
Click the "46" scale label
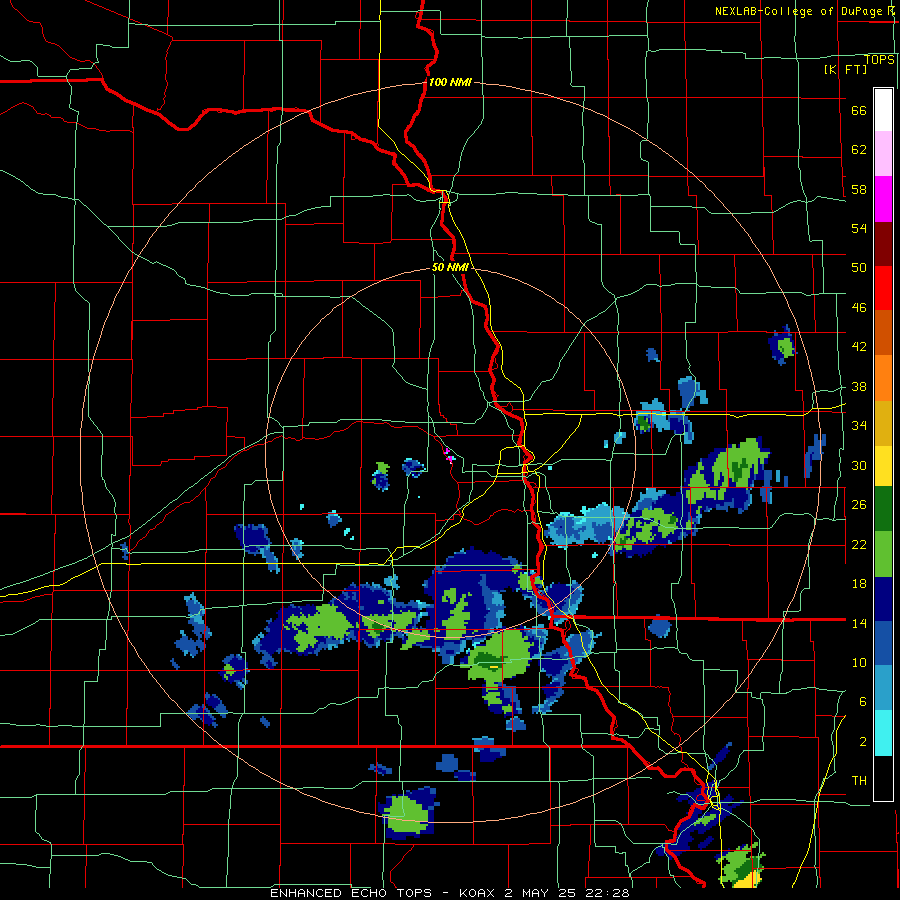pos(859,308)
